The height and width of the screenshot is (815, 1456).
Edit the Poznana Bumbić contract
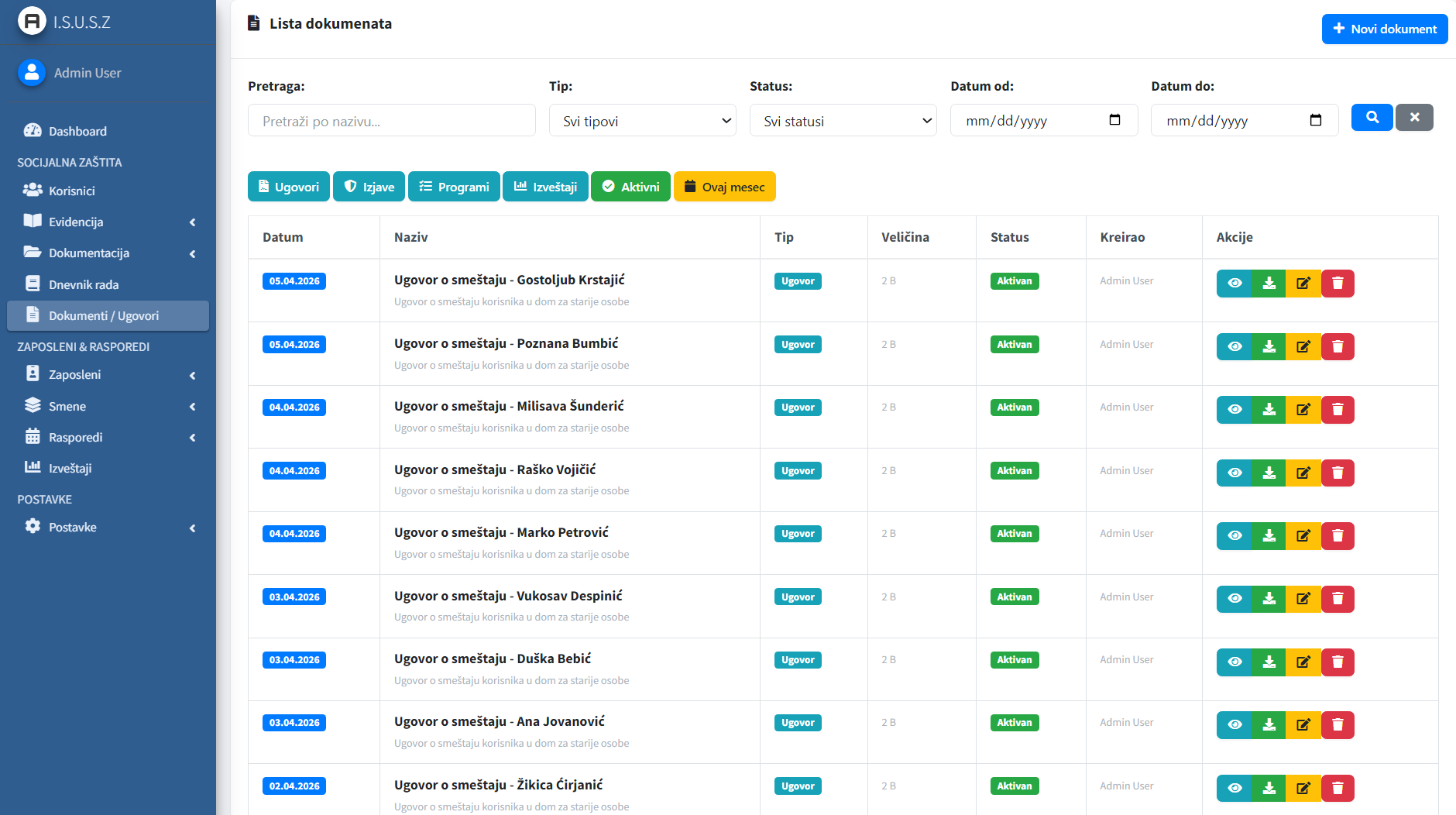pyautogui.click(x=1303, y=347)
